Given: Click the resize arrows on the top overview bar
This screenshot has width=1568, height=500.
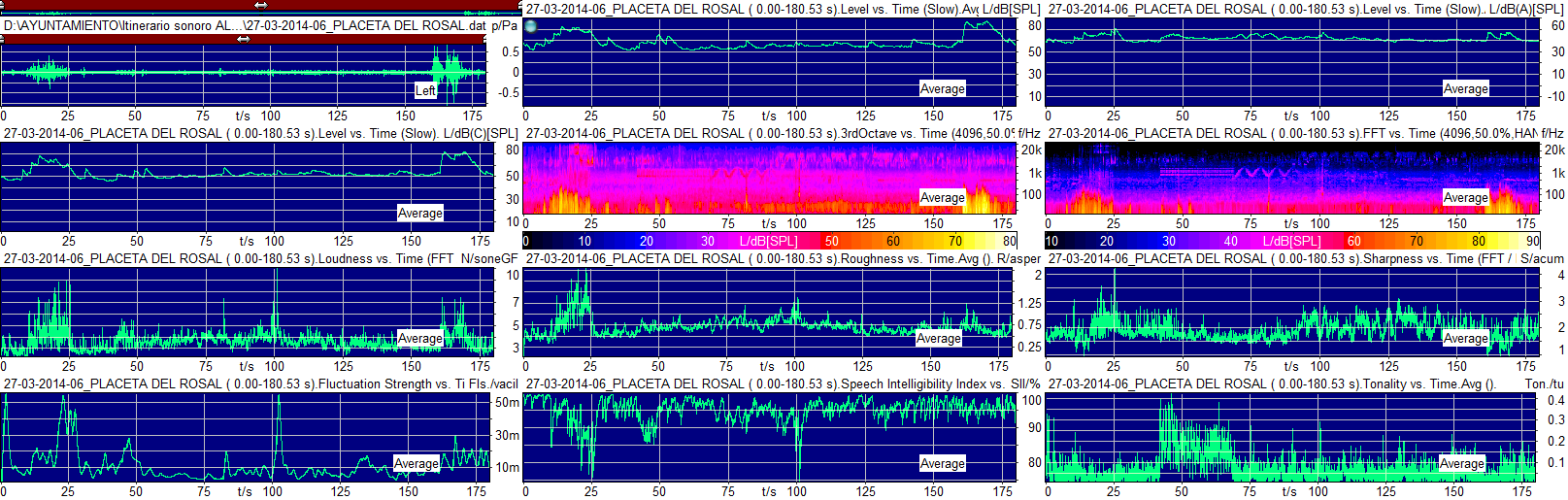Looking at the screenshot, I should 260,5.
